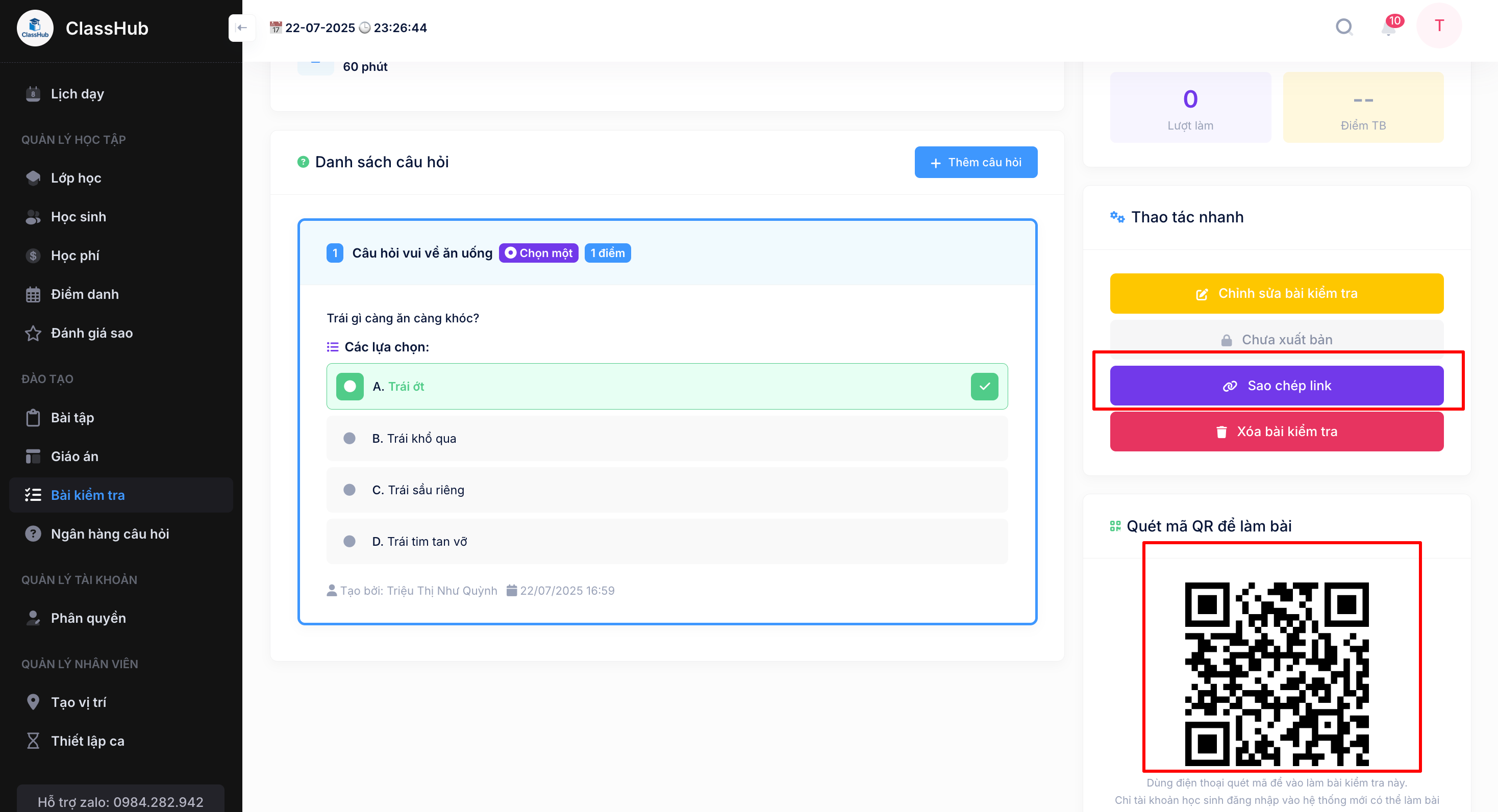The width and height of the screenshot is (1498, 812).
Task: Open Lịch dạy in the sidebar
Action: (x=121, y=93)
